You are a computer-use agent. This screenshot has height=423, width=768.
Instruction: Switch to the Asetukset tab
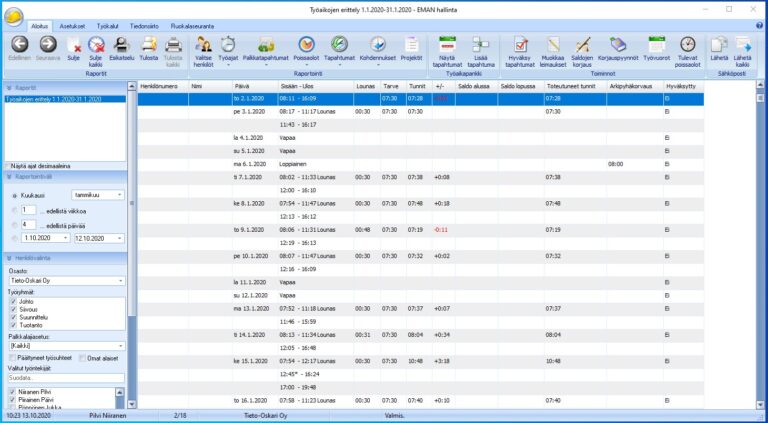[71, 25]
